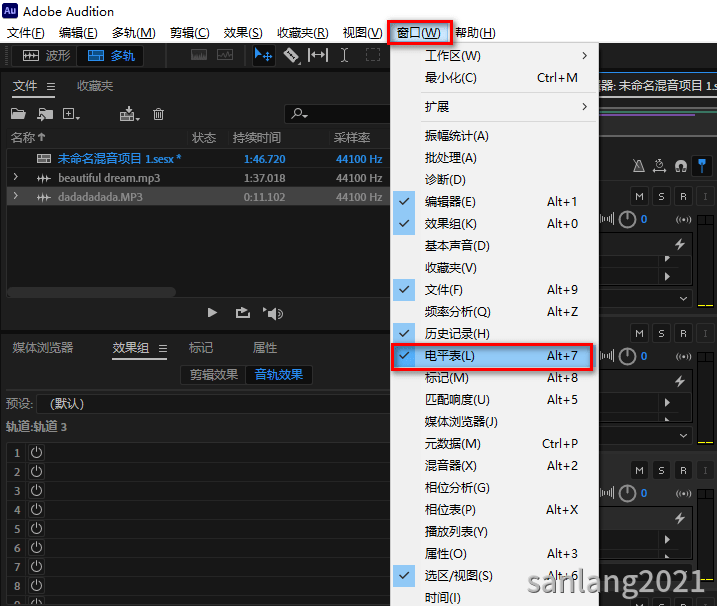The width and height of the screenshot is (717, 606).
Task: Toggle the metronome icon
Action: click(639, 166)
